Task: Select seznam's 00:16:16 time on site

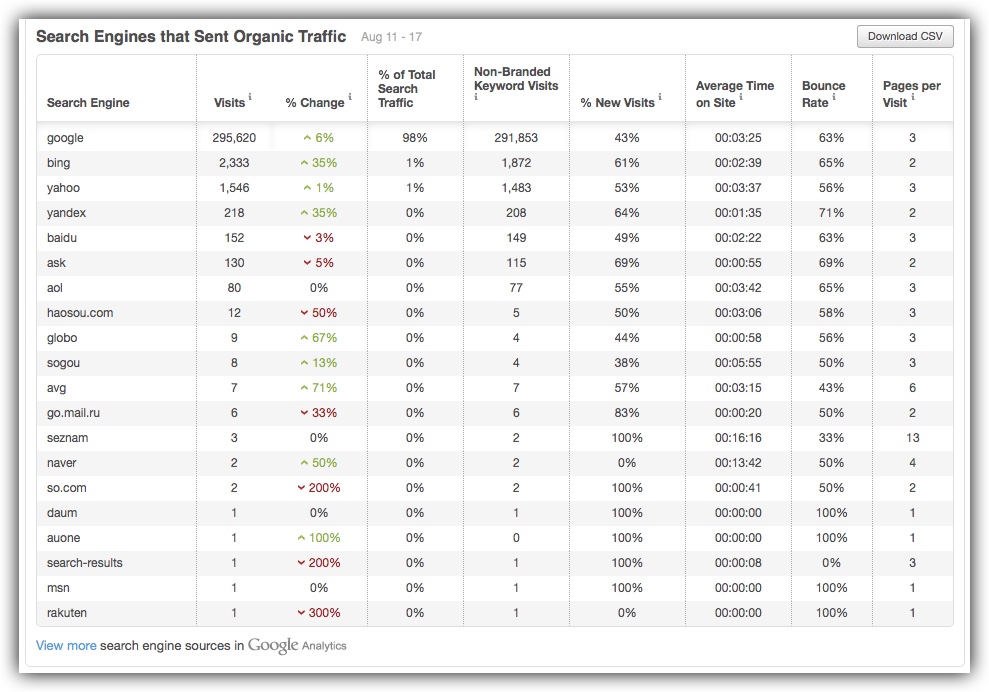Action: point(738,438)
